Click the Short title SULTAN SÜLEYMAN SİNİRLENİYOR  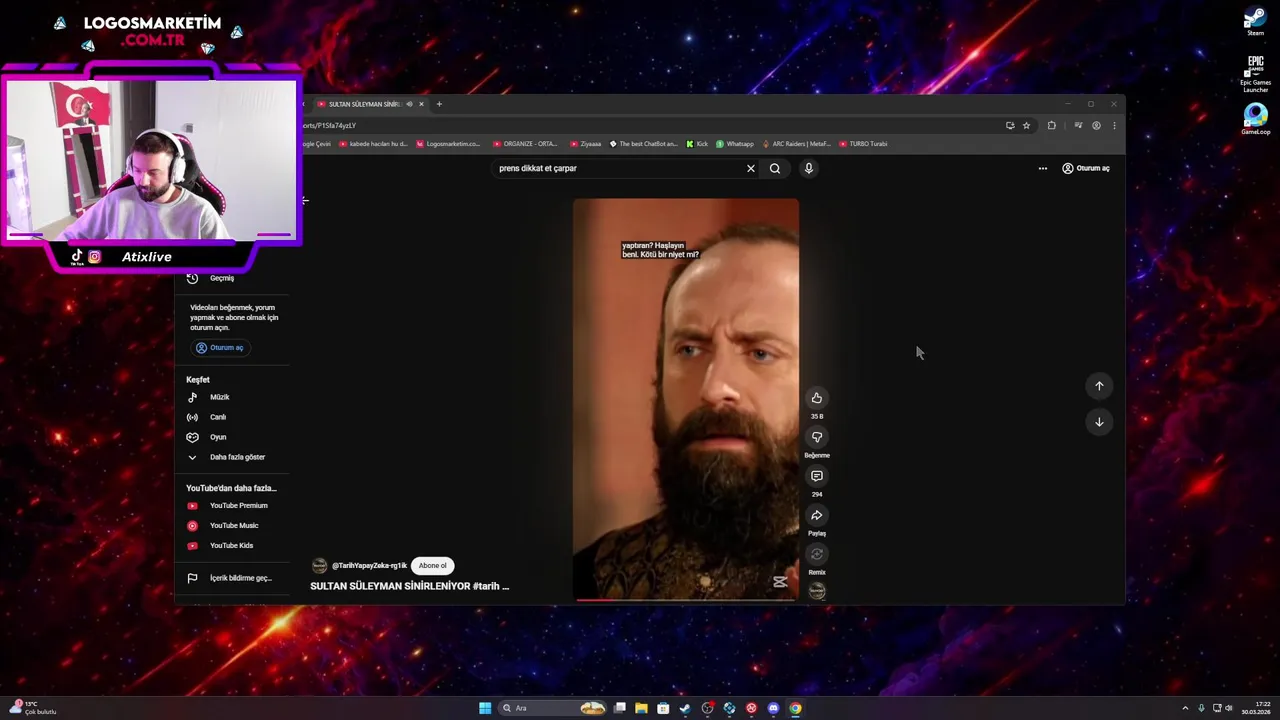coord(410,586)
